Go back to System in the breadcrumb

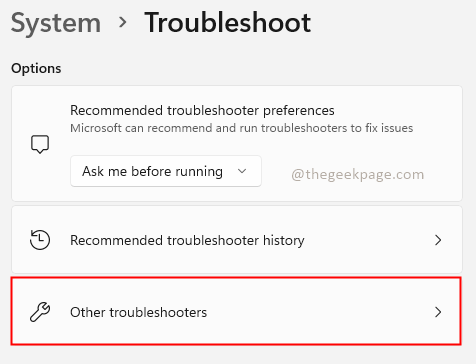(56, 23)
